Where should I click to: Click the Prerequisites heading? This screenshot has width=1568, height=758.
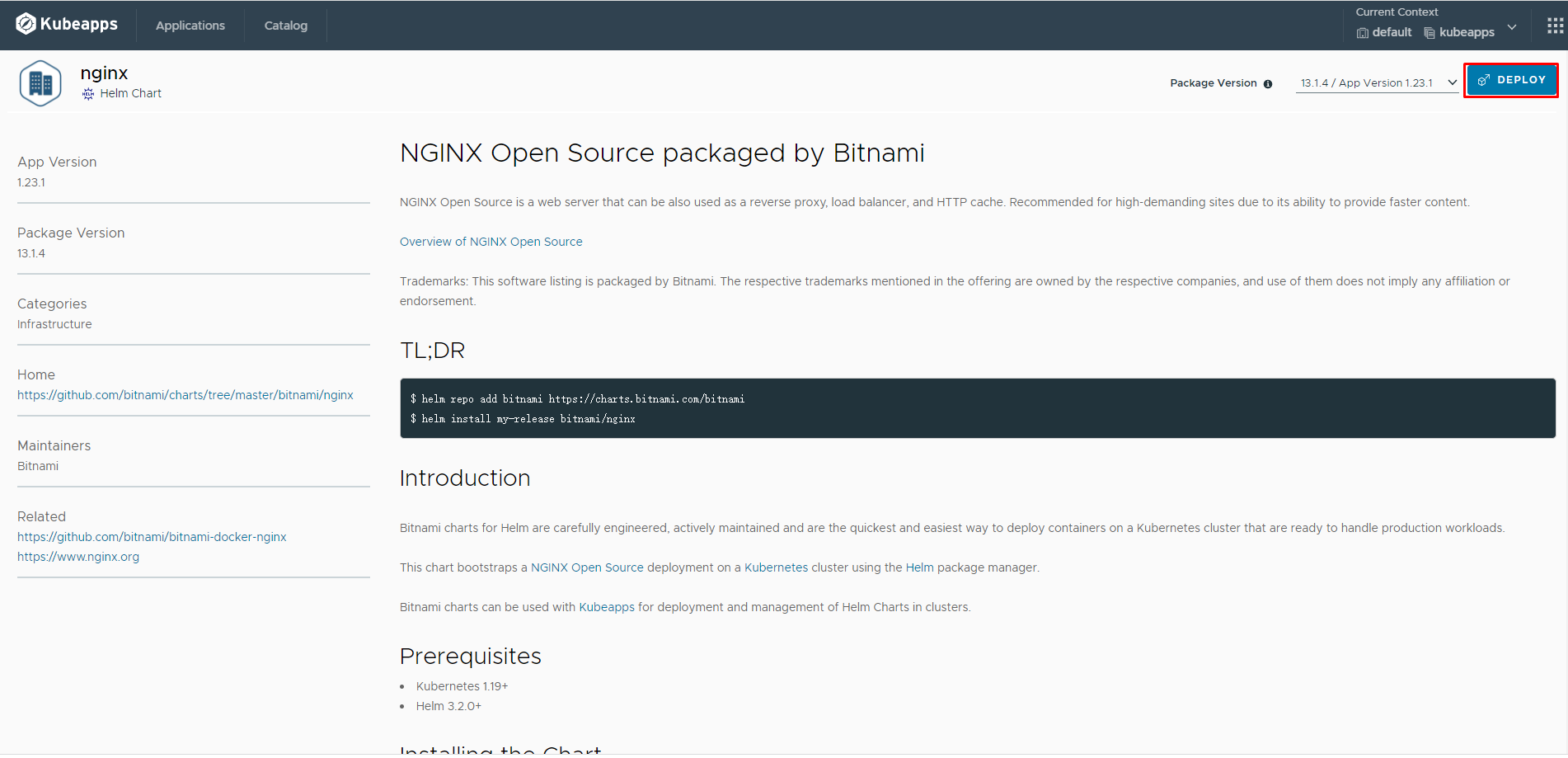(470, 657)
